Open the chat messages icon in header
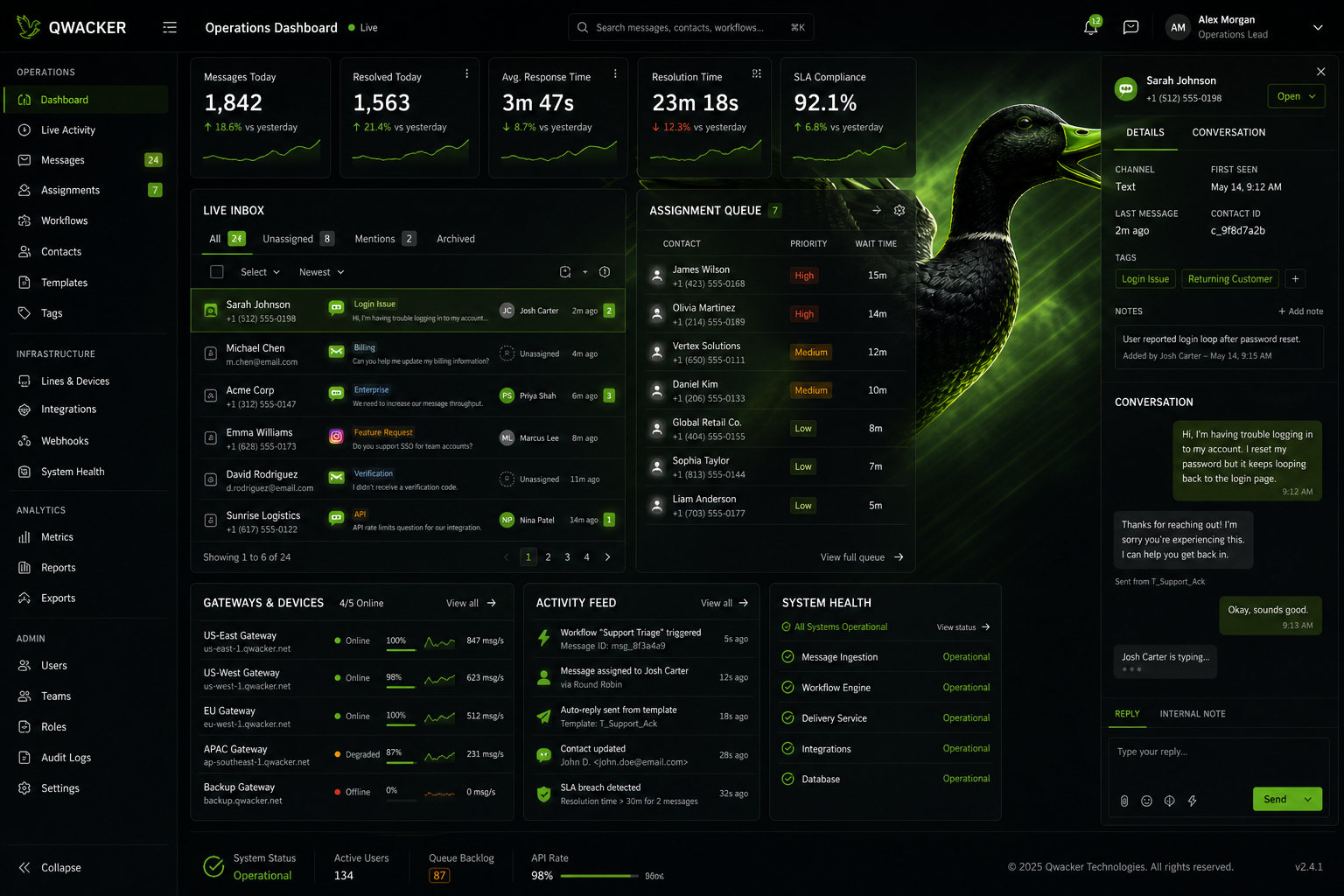This screenshot has height=896, width=1344. [1130, 27]
